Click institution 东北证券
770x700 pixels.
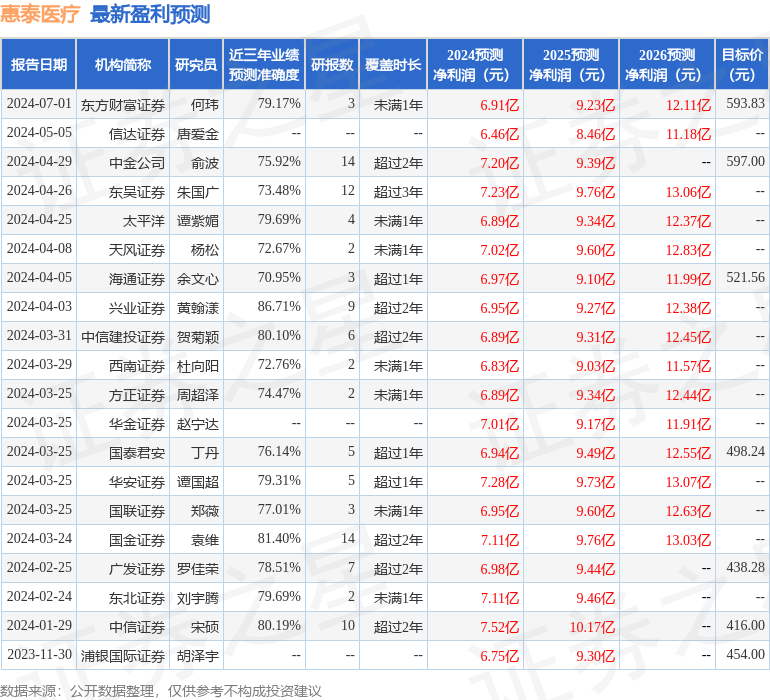coord(137,598)
